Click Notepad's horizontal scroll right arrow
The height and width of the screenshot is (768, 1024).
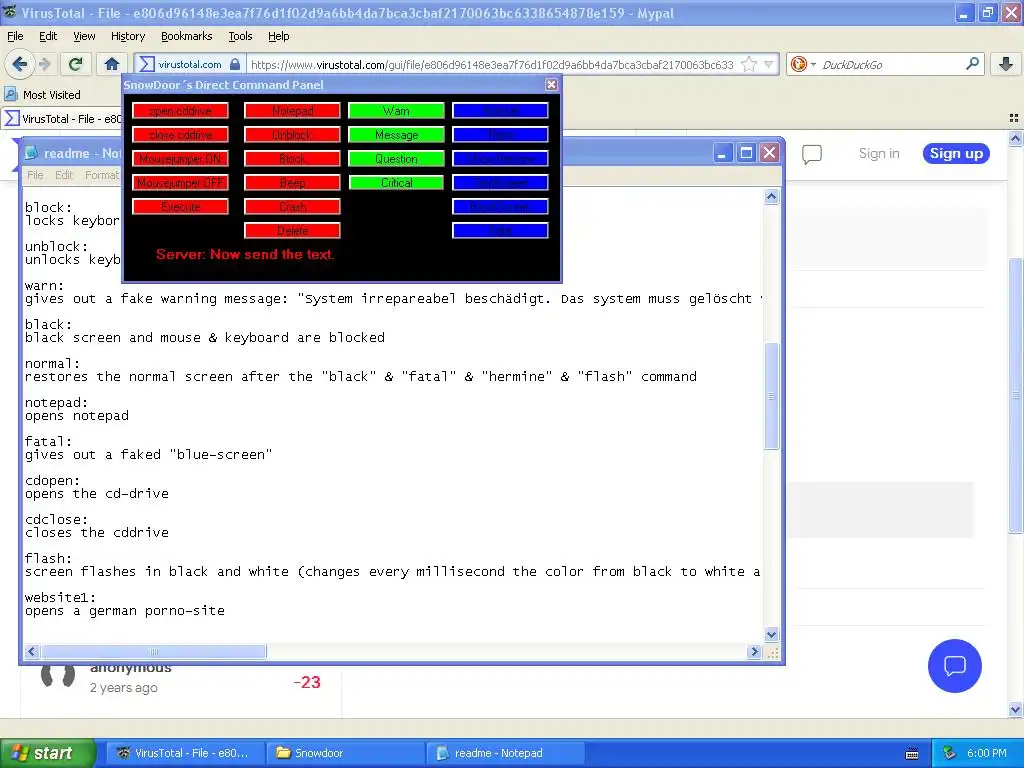point(754,652)
